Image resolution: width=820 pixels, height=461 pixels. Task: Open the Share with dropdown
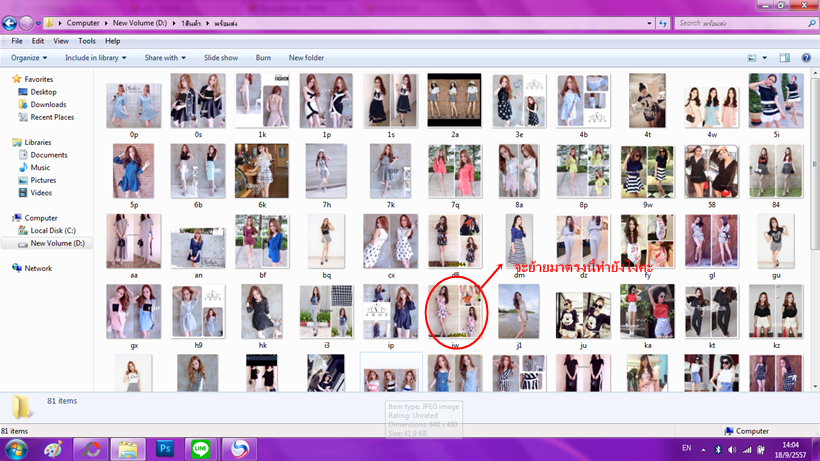pos(165,58)
